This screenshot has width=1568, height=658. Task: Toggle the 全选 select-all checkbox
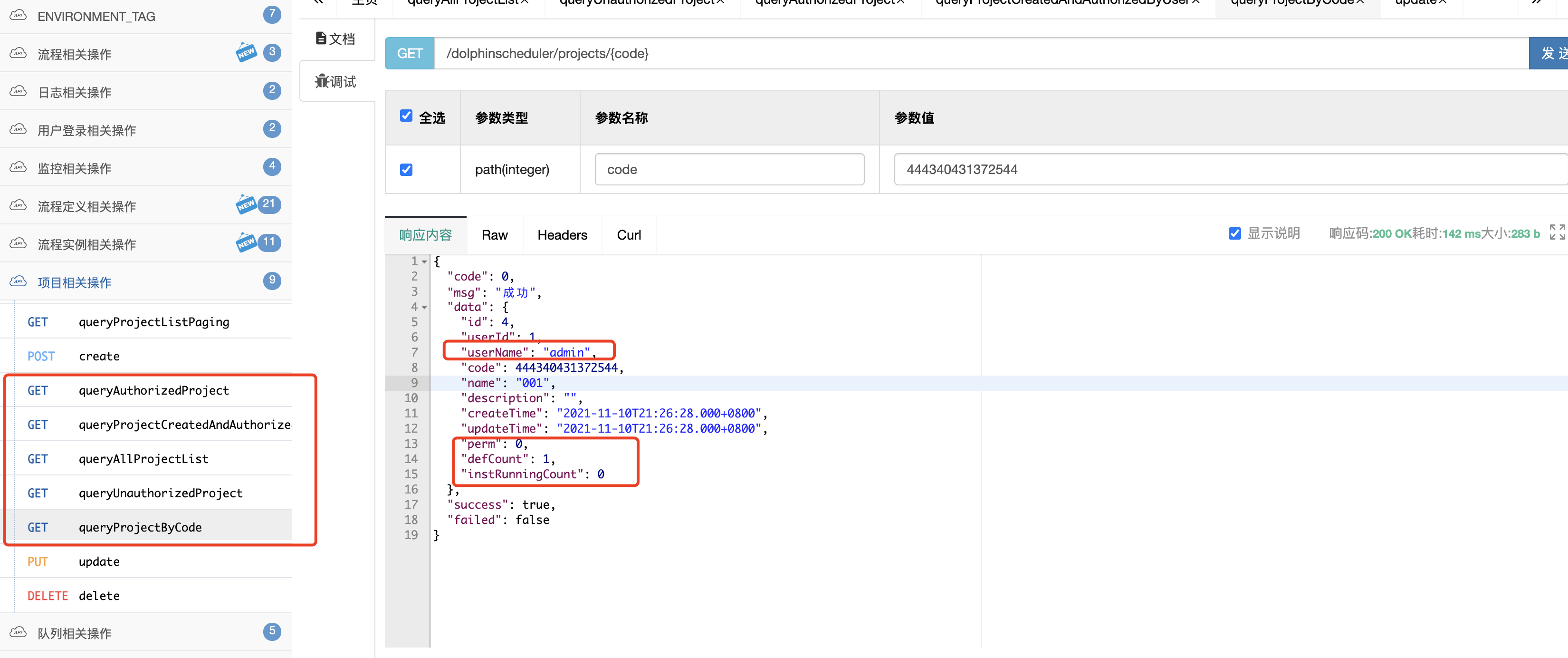(x=406, y=116)
